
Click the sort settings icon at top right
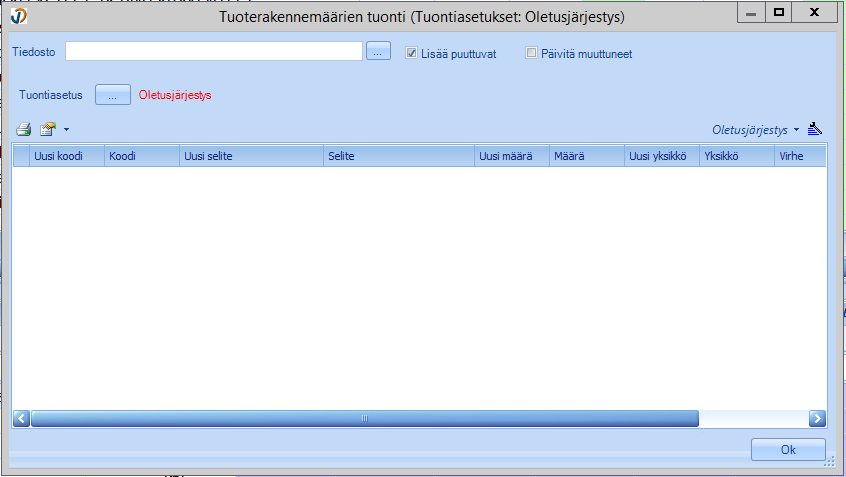(x=815, y=129)
